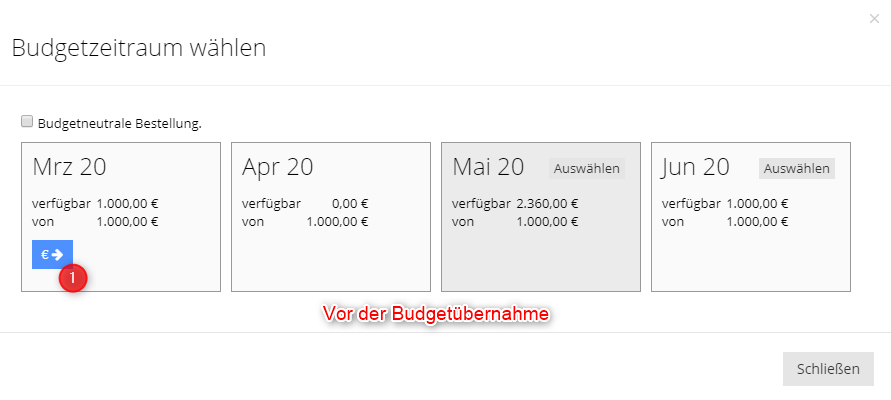The height and width of the screenshot is (400, 891).
Task: Click Apr 20's available amount 0,00 €
Action: click(350, 203)
